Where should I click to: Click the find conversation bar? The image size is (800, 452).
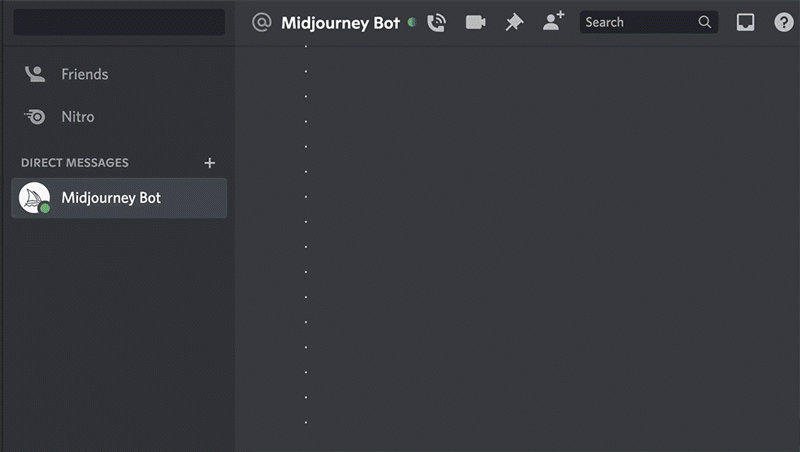pos(119,22)
